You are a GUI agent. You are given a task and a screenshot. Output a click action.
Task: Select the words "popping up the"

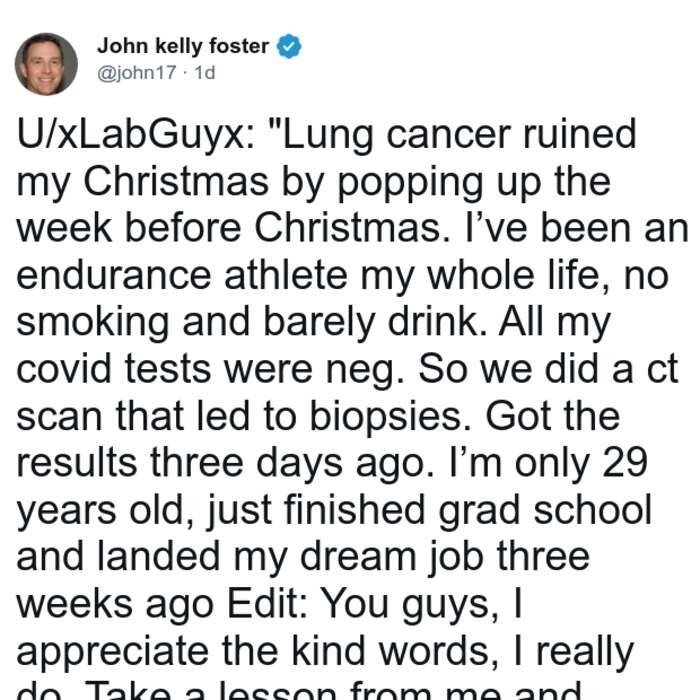click(x=474, y=183)
